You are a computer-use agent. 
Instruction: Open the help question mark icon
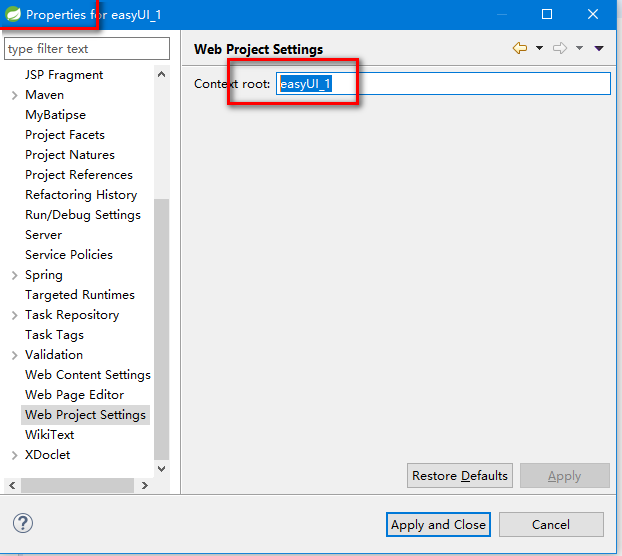click(23, 523)
